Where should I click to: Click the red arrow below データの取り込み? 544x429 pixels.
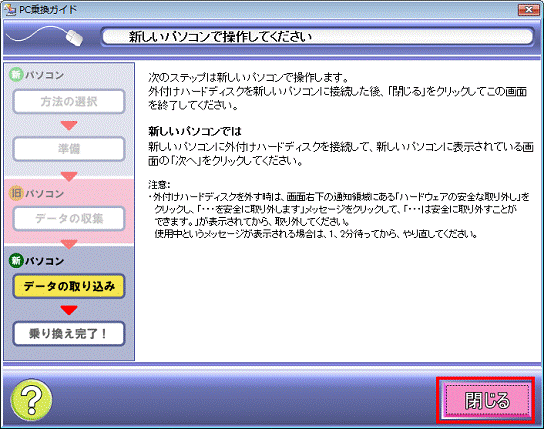(69, 310)
